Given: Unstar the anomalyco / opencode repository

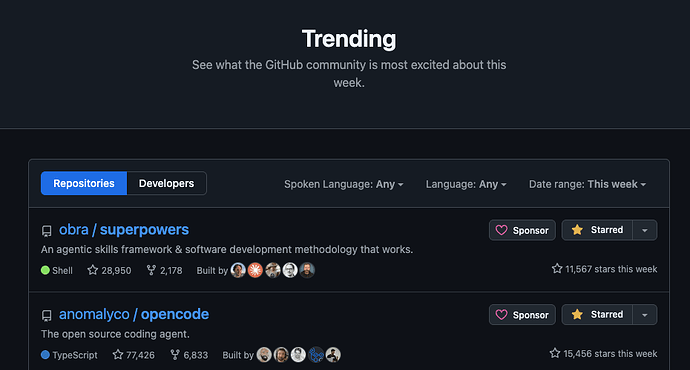Looking at the screenshot, I should [x=597, y=315].
